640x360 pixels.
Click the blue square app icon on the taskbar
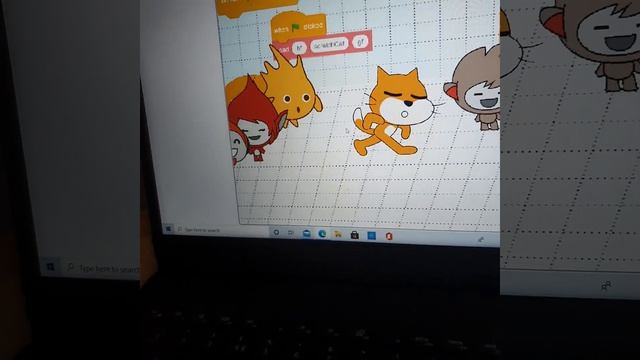pyautogui.click(x=371, y=236)
